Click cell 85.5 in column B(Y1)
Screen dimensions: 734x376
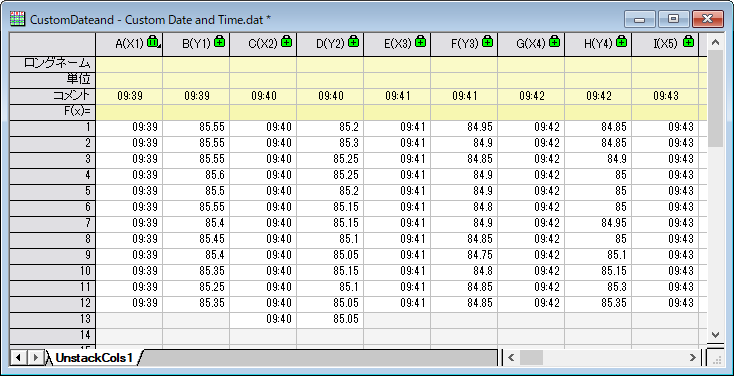click(196, 192)
